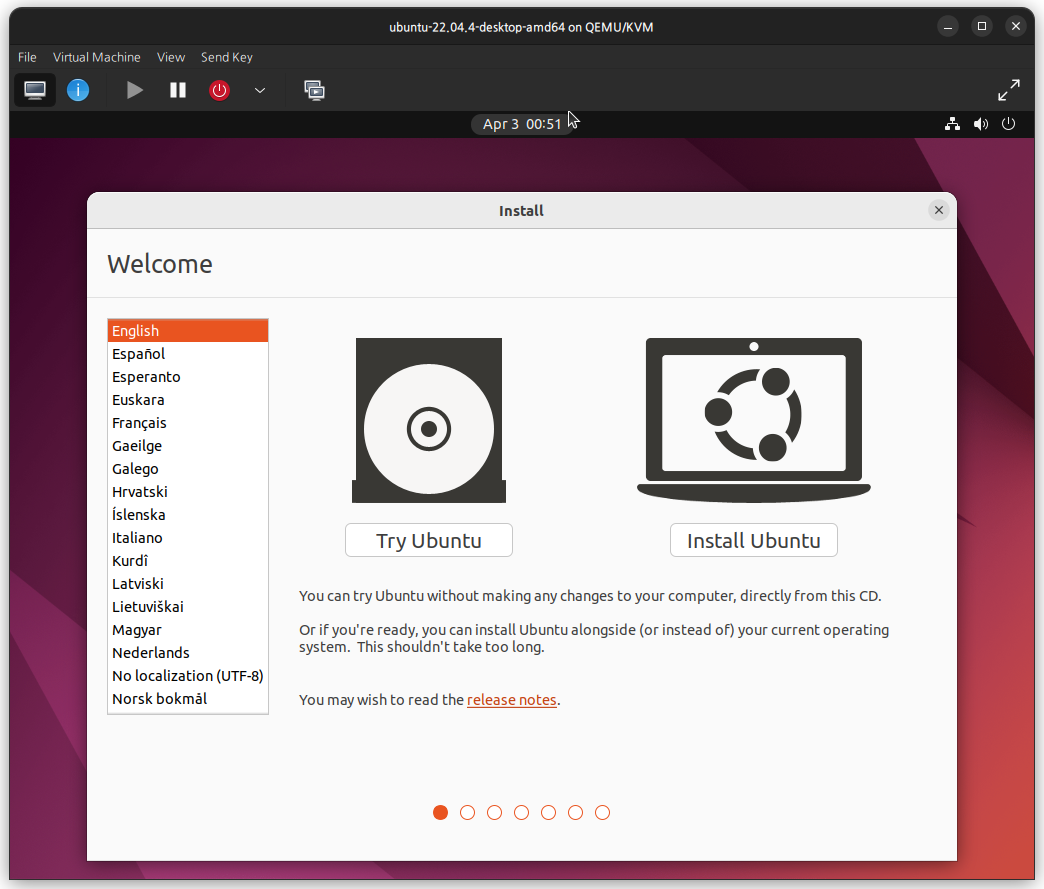Open the View menu

tap(170, 57)
